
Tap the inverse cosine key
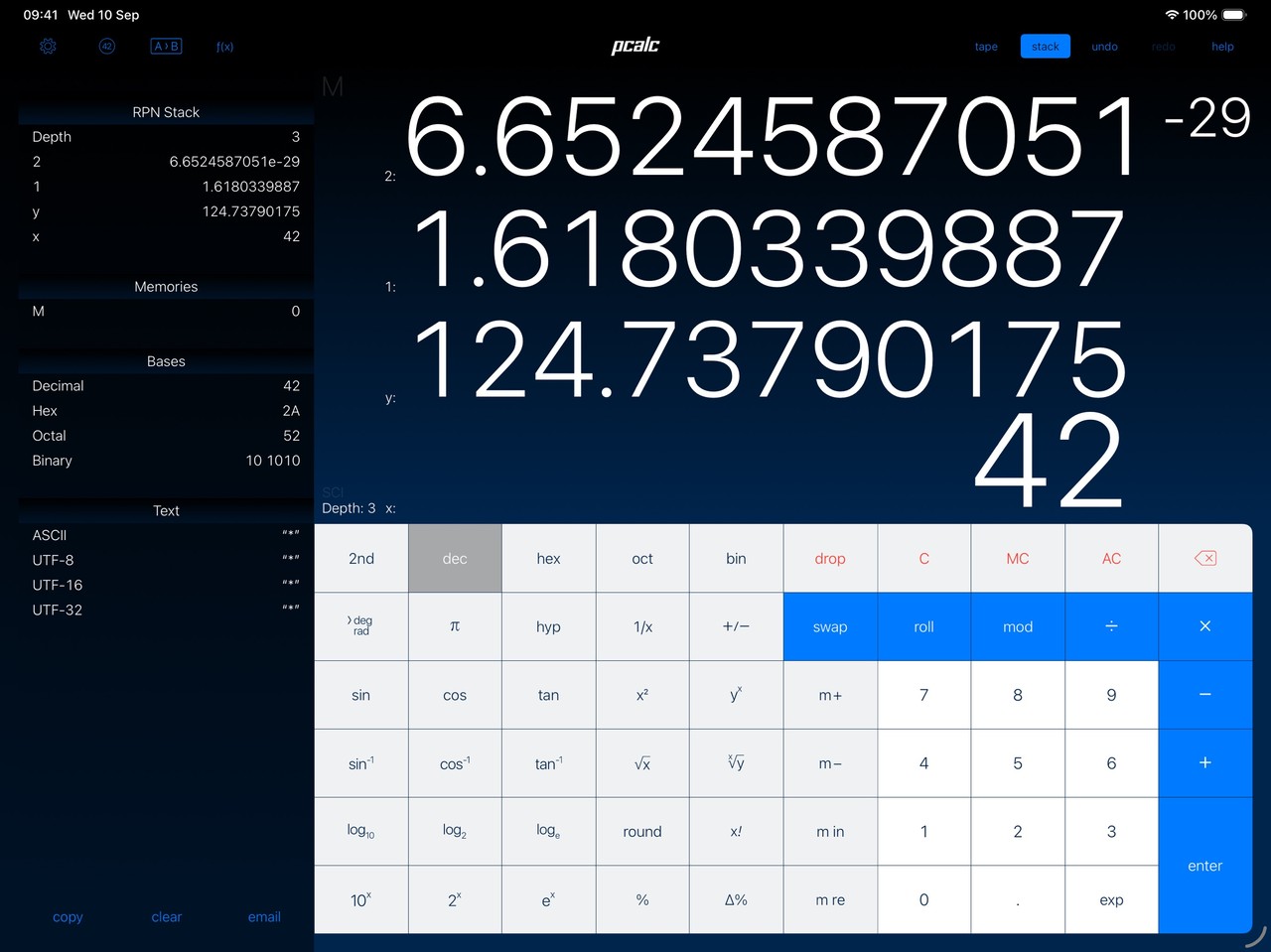pos(455,763)
